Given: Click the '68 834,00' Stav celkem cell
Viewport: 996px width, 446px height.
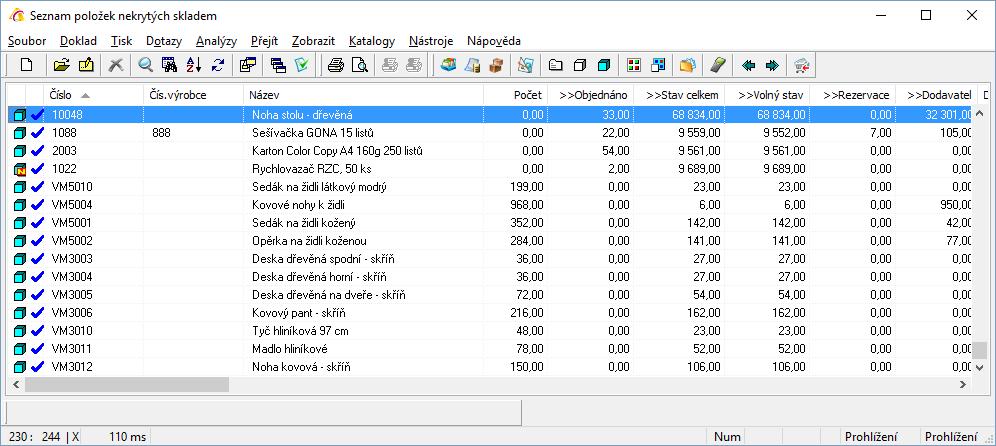Looking at the screenshot, I should 680,115.
